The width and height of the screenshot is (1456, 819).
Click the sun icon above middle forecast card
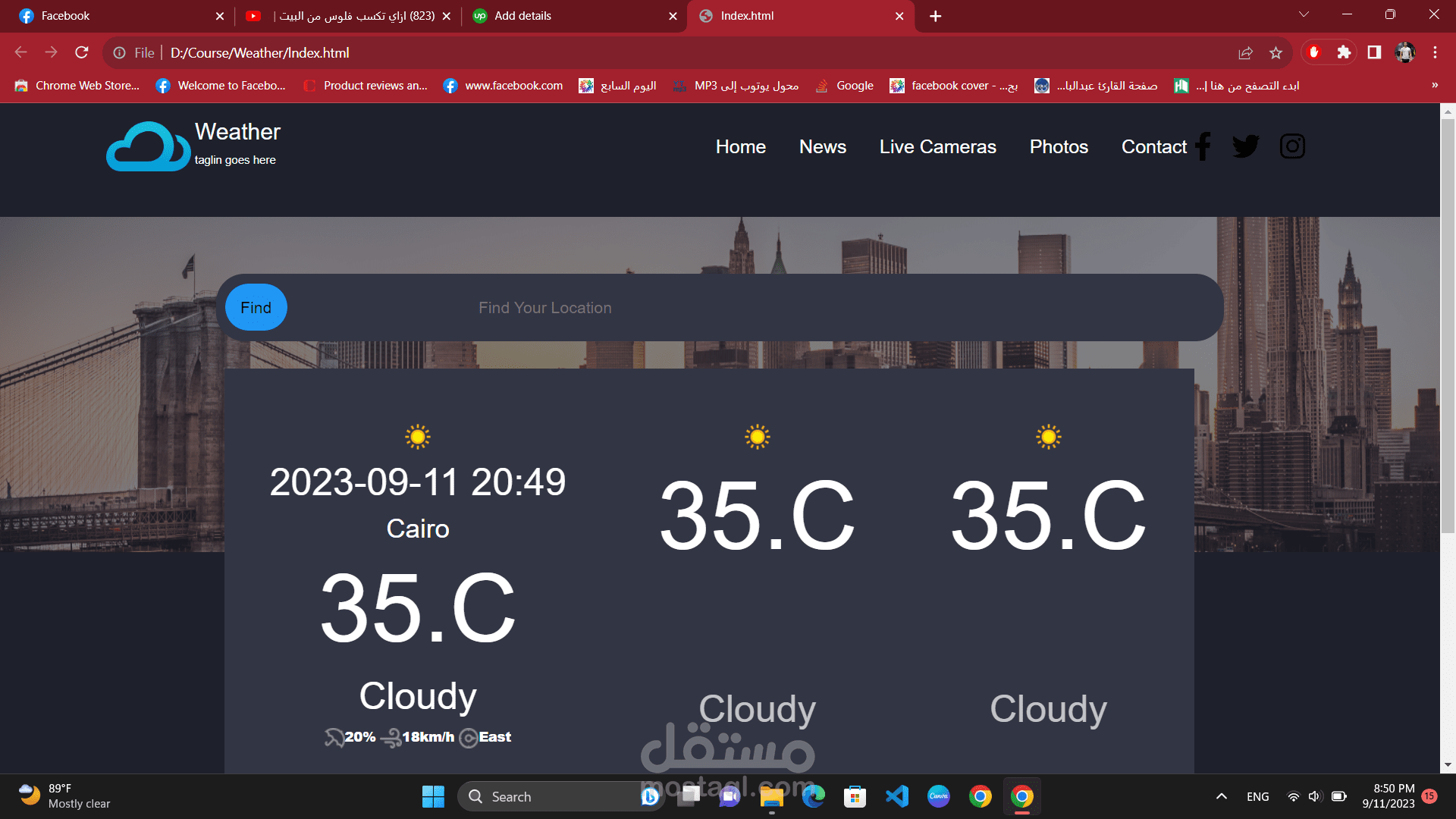coord(758,437)
